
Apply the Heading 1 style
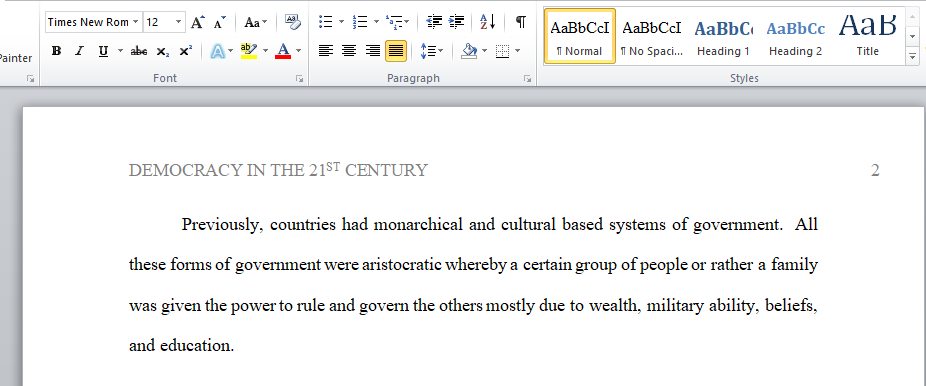click(x=723, y=36)
